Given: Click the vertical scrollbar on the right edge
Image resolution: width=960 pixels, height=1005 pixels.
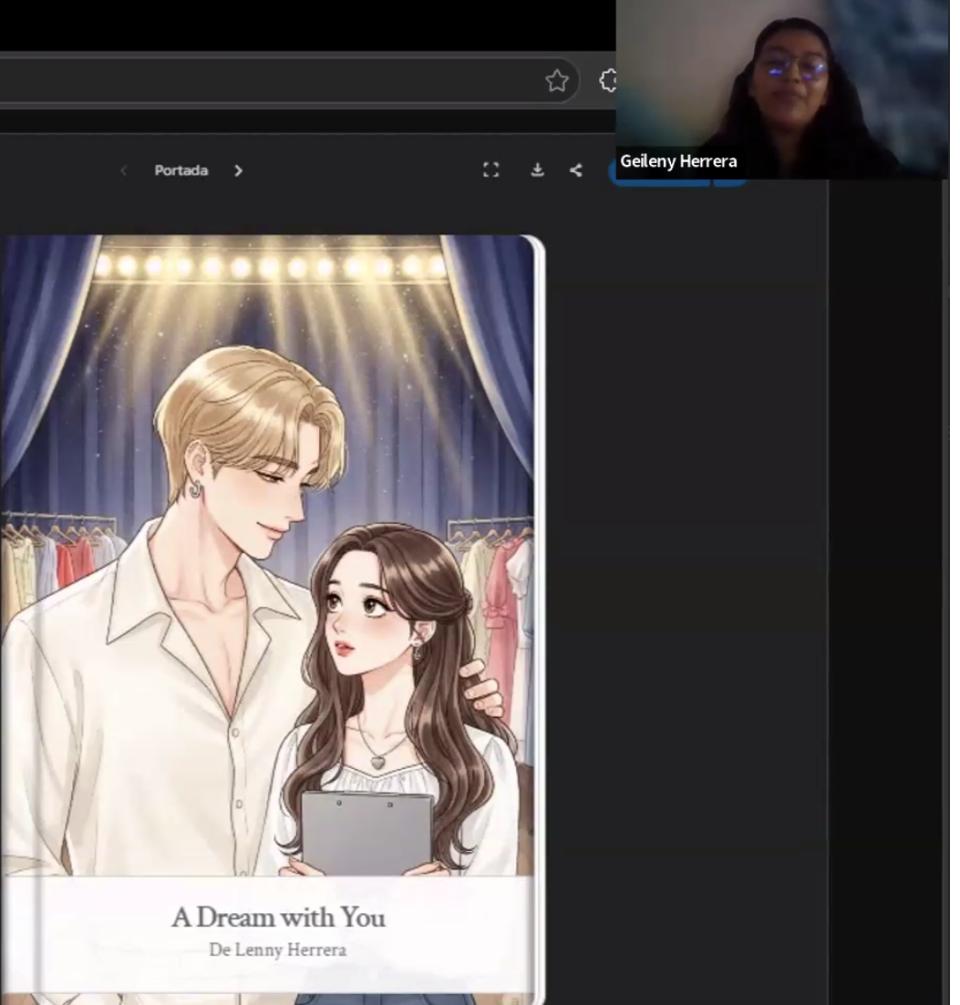Looking at the screenshot, I should [x=945, y=590].
